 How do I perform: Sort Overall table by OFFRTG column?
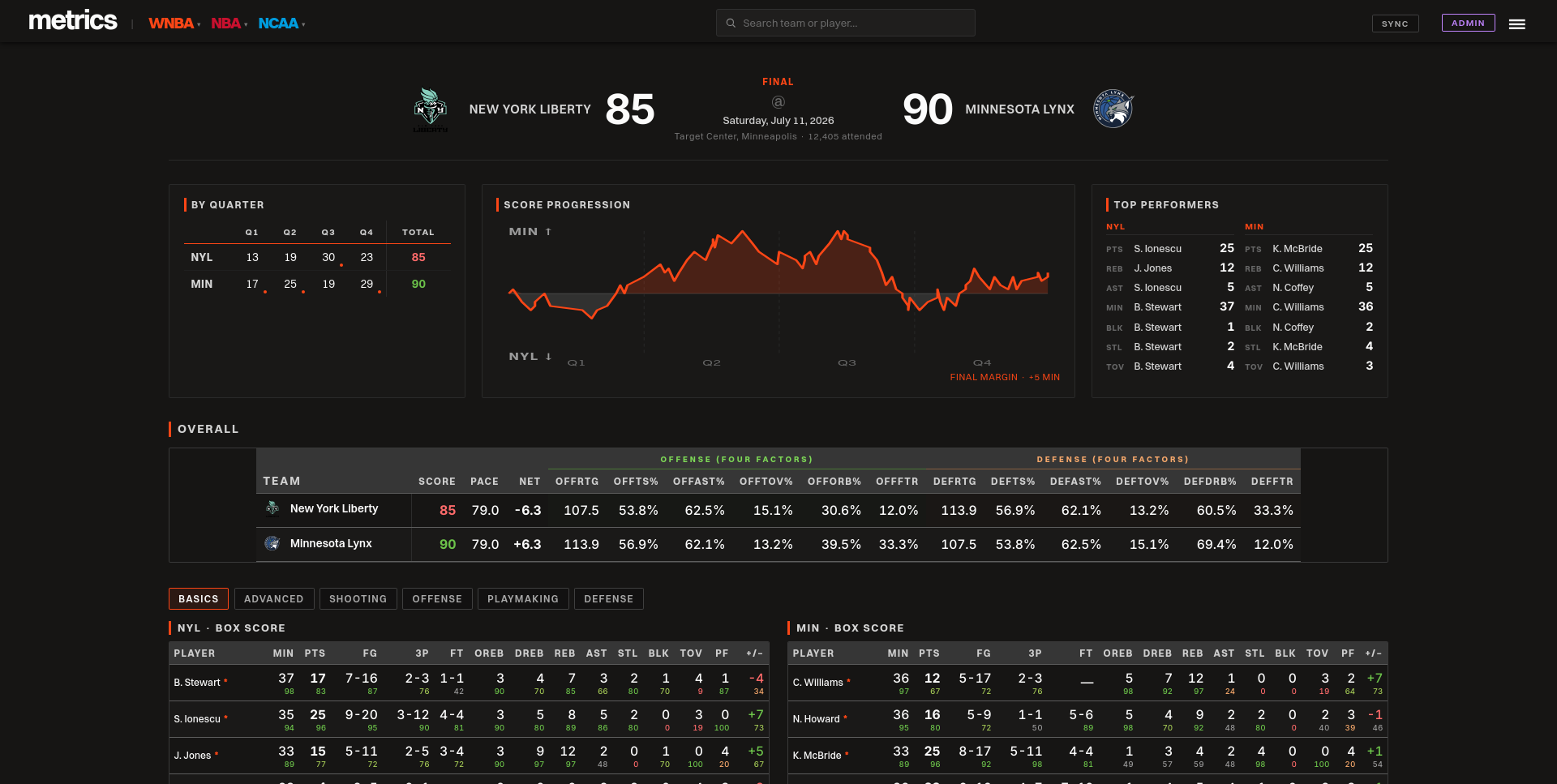coord(577,482)
